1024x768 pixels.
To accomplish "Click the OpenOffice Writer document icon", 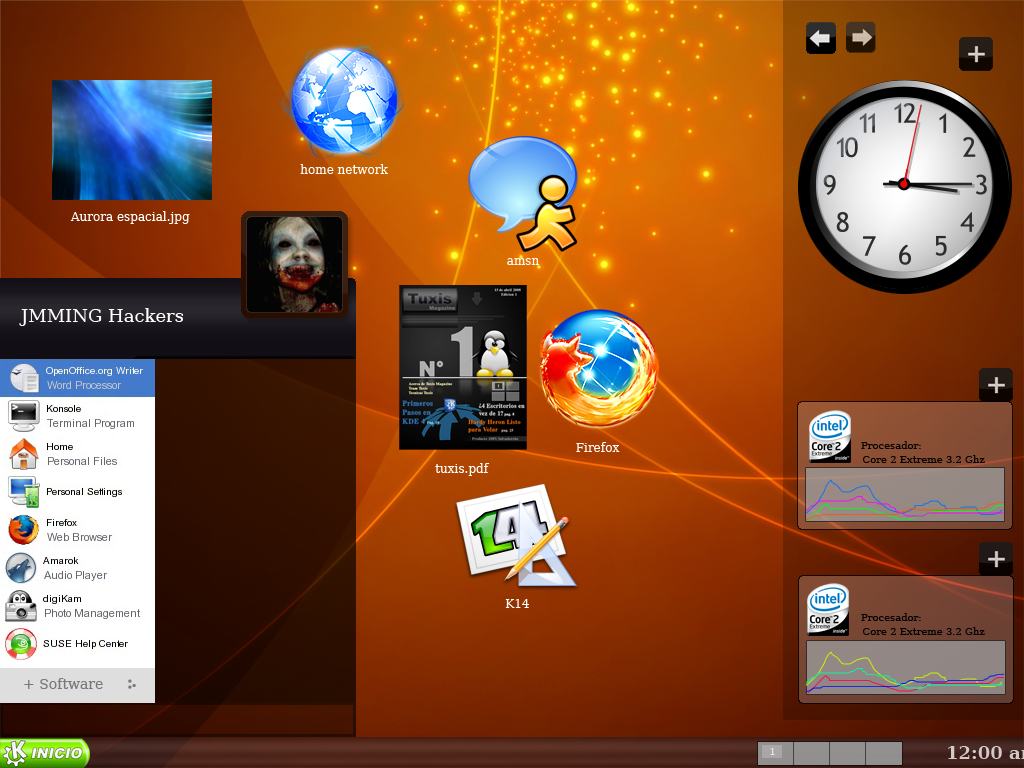I will tap(24, 377).
